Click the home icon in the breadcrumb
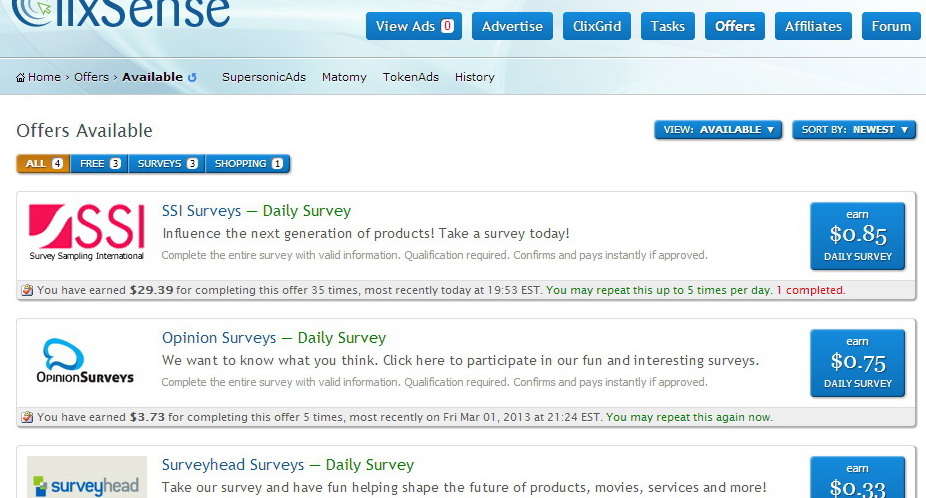The width and height of the screenshot is (926, 498). click(21, 77)
